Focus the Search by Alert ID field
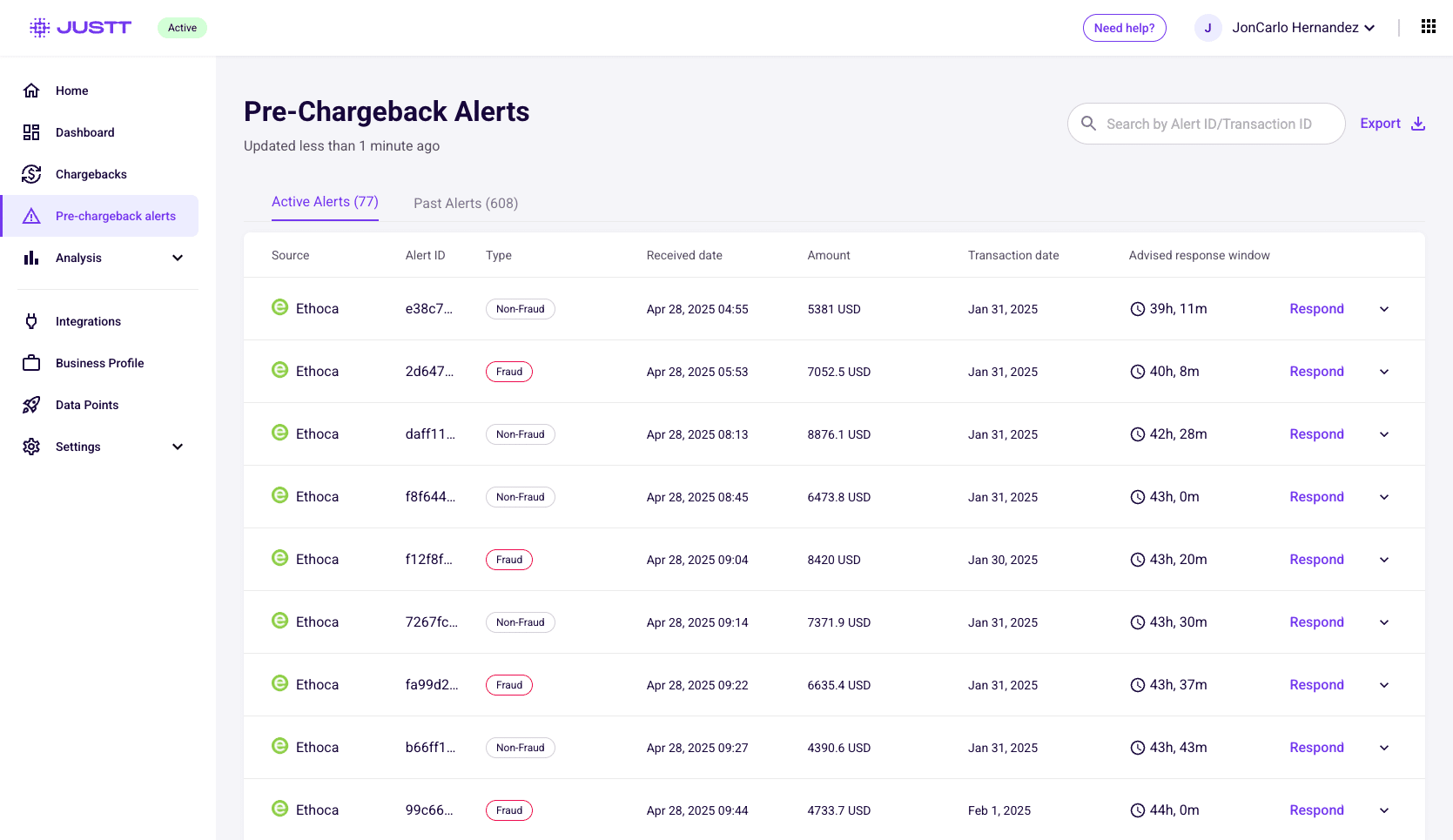Image resolution: width=1453 pixels, height=840 pixels. click(x=1207, y=124)
